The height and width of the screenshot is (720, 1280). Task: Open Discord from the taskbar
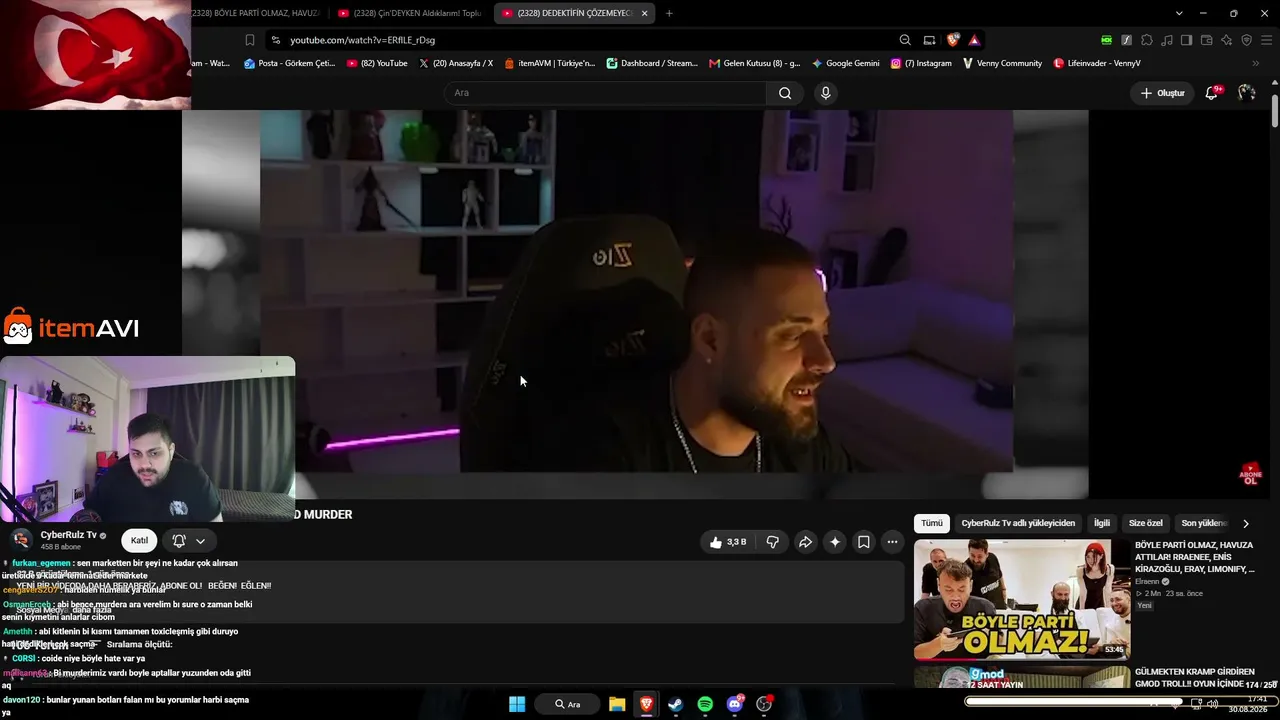pos(735,704)
